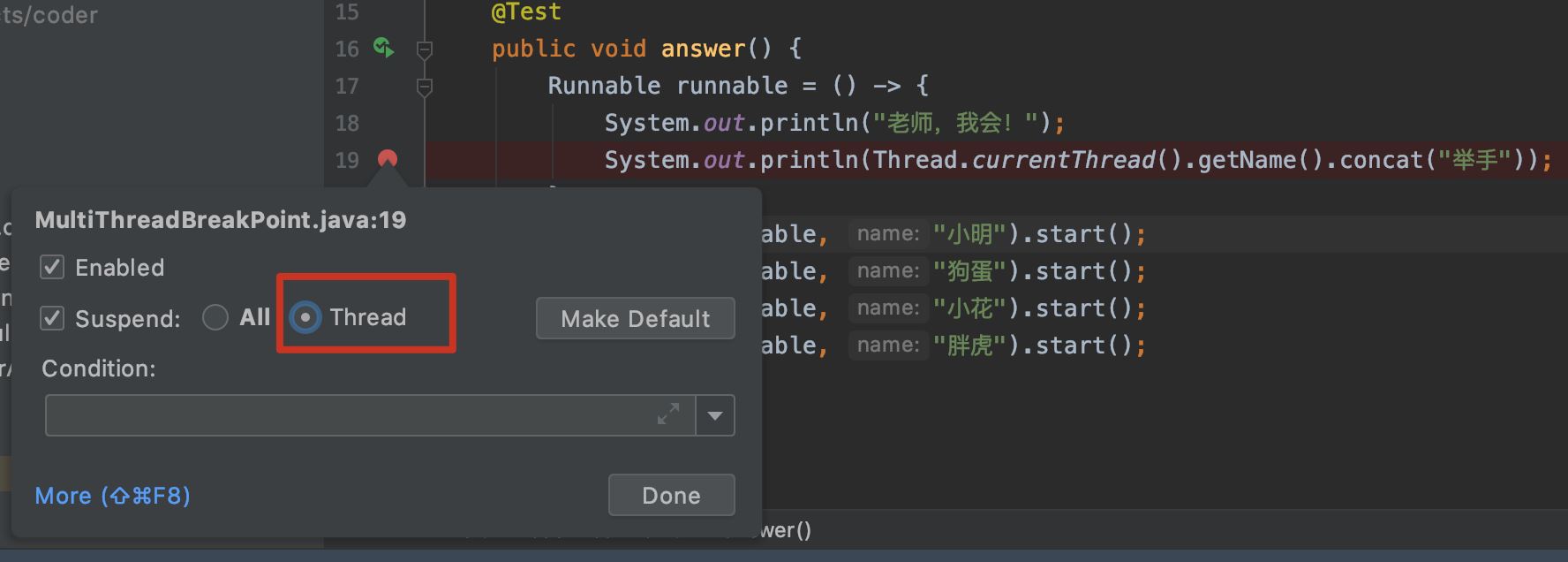This screenshot has width=1568, height=562.
Task: Select the Thread suspend radio option
Action: 305,317
